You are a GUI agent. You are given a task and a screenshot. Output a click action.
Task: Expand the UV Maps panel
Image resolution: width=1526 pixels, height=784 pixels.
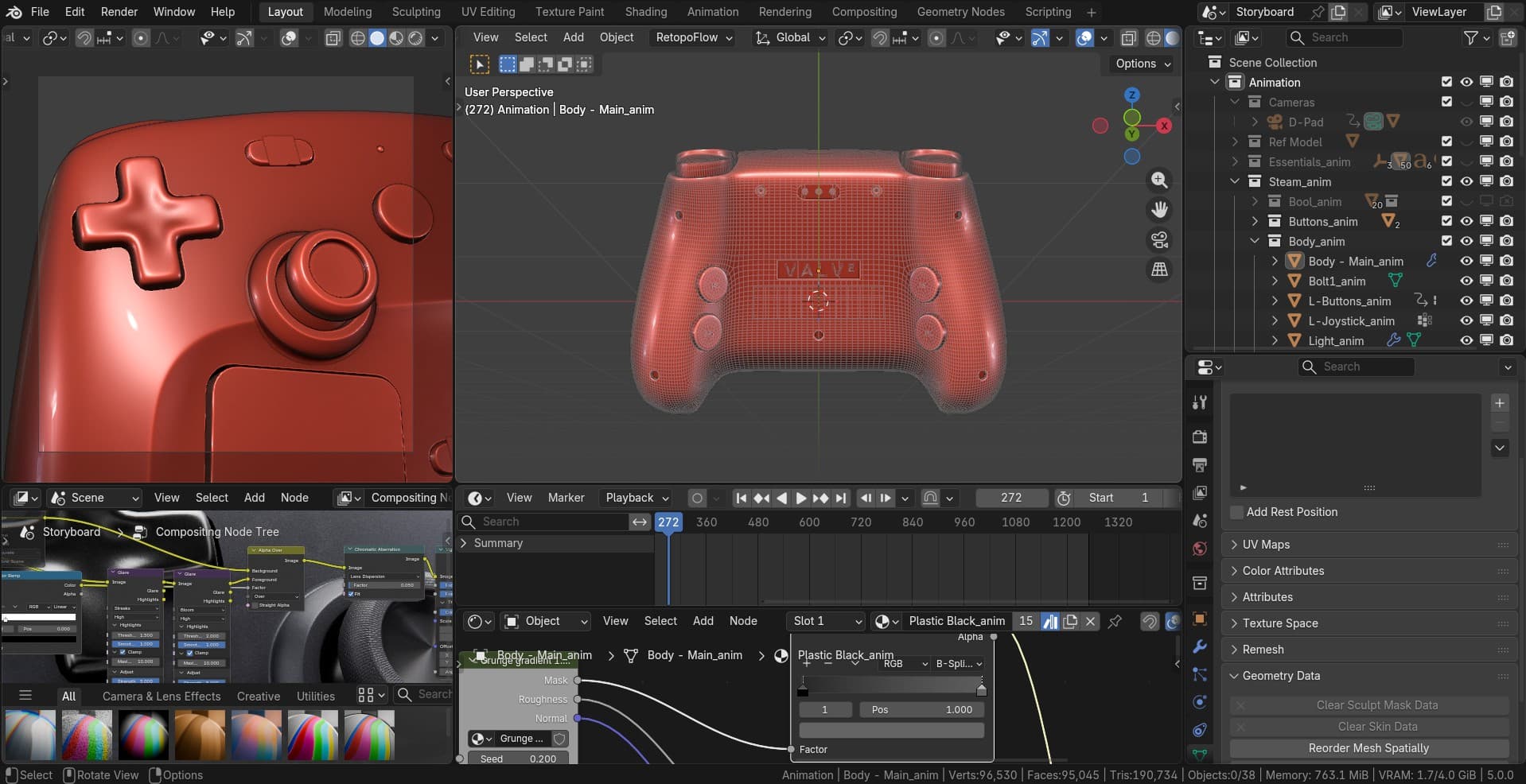(1368, 545)
